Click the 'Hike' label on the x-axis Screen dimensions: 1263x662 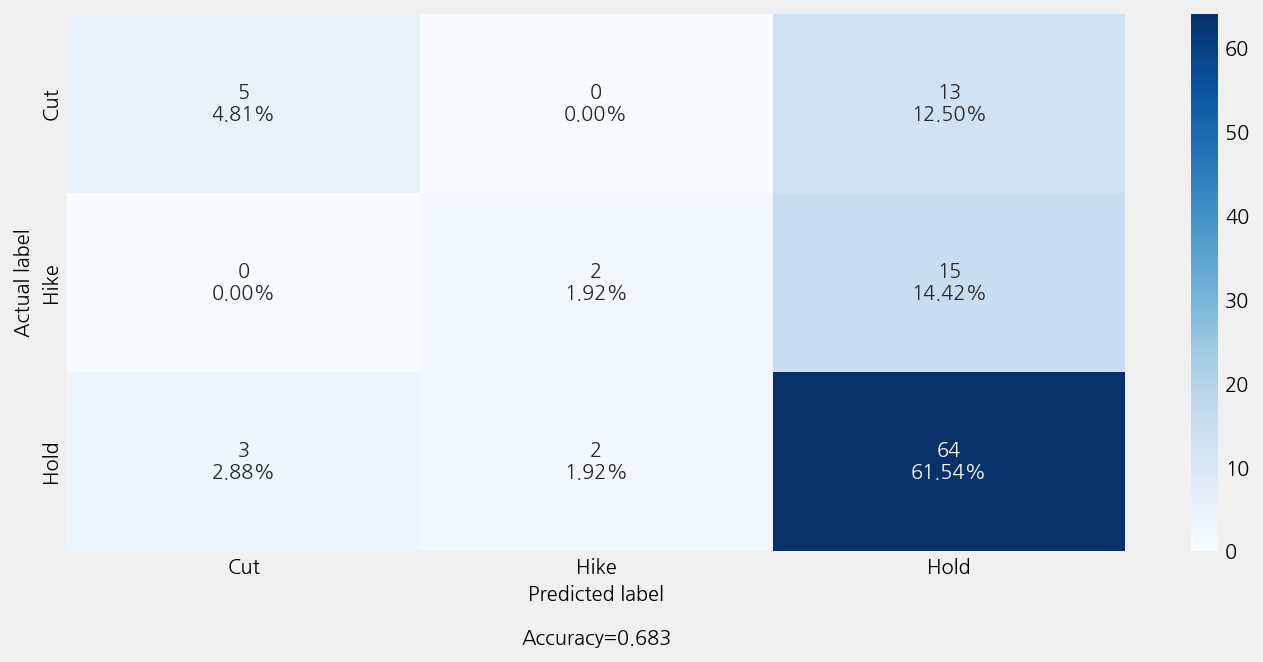(x=596, y=567)
